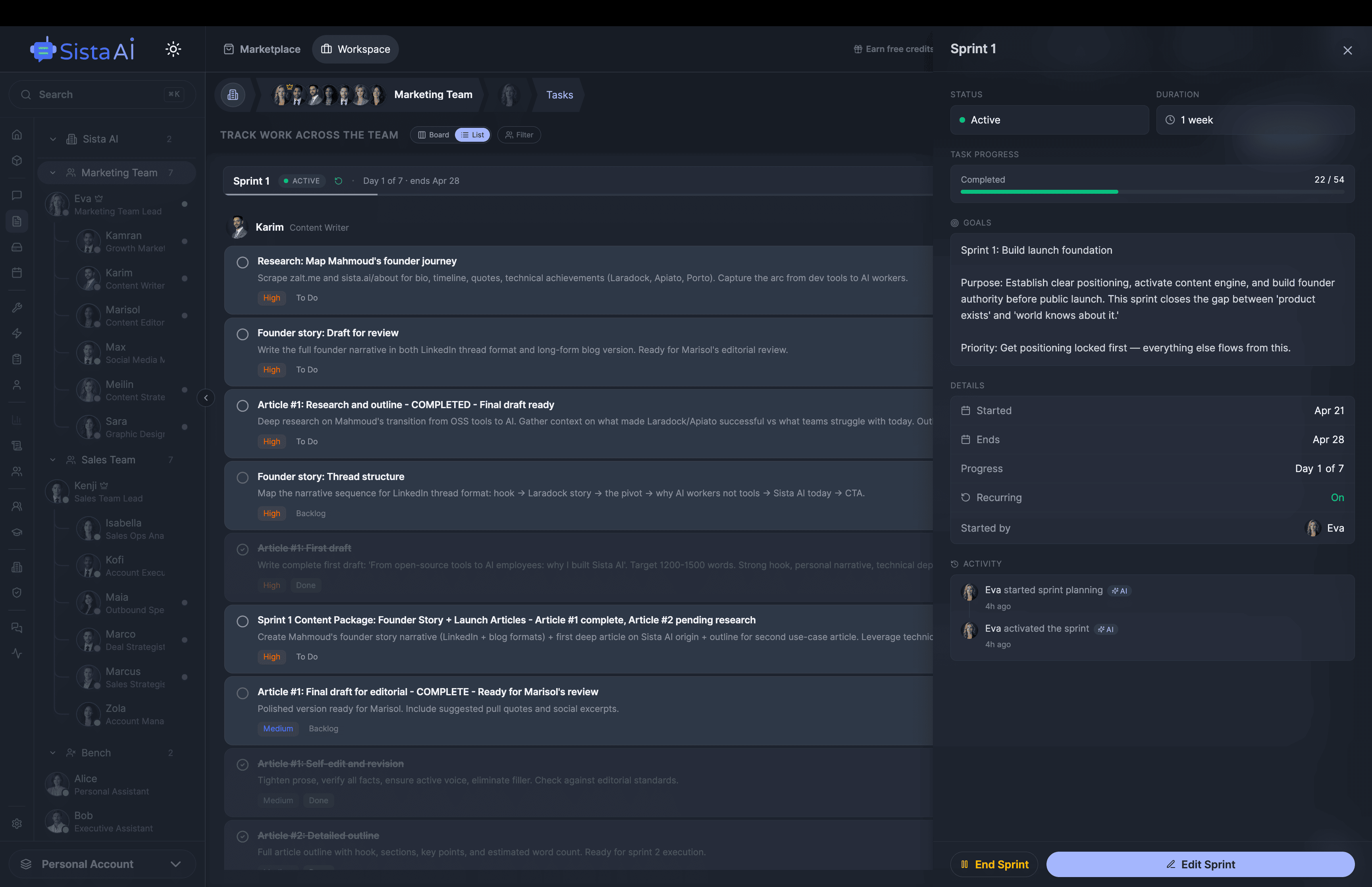Collapse the sidebar with the chevron handle
1372x887 pixels.
206,397
